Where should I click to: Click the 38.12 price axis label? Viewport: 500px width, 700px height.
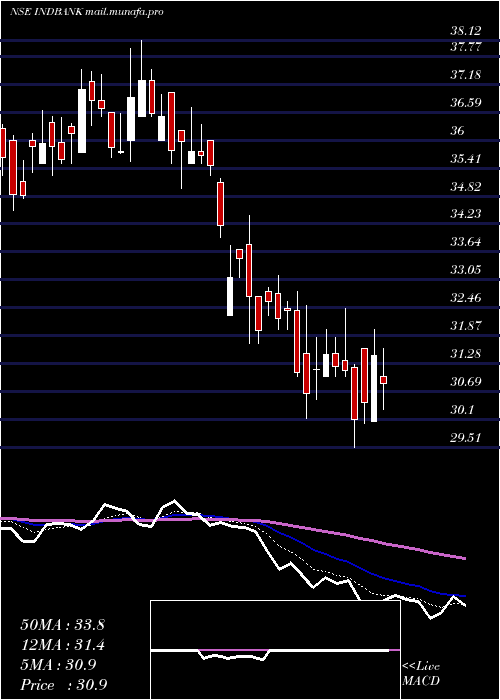(466, 31)
